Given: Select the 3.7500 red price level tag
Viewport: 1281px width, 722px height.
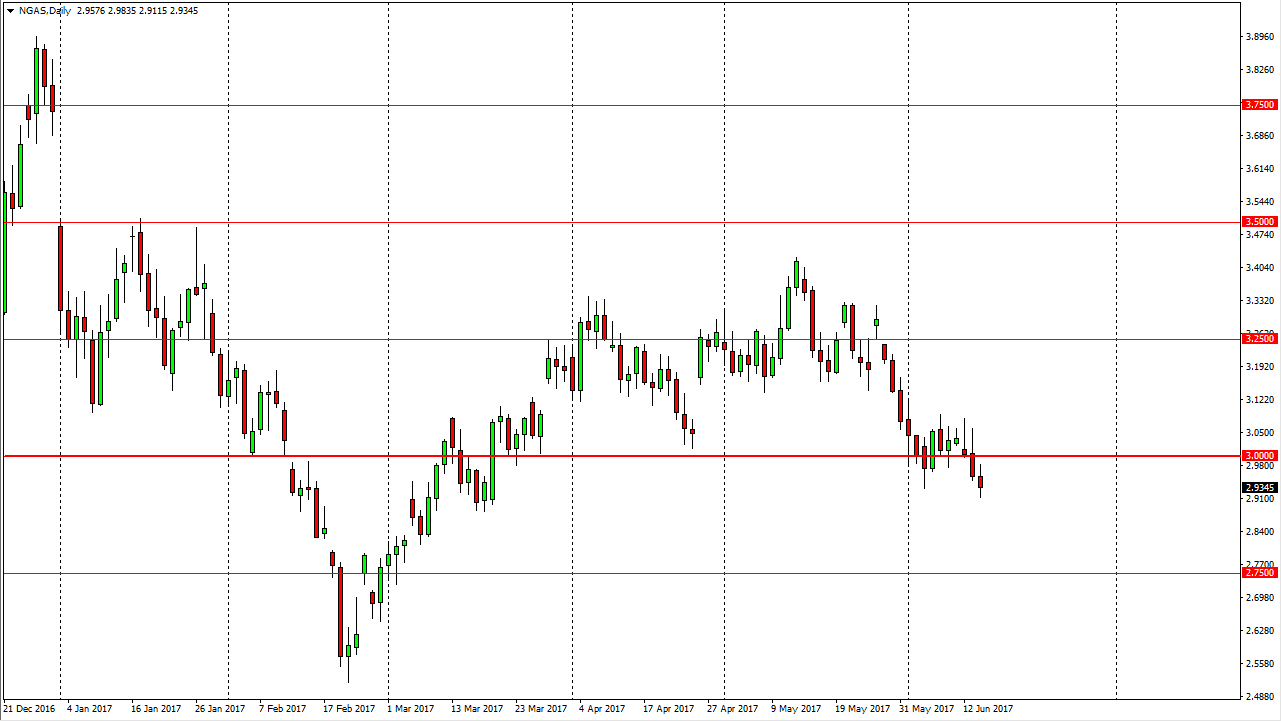Looking at the screenshot, I should click(1259, 105).
